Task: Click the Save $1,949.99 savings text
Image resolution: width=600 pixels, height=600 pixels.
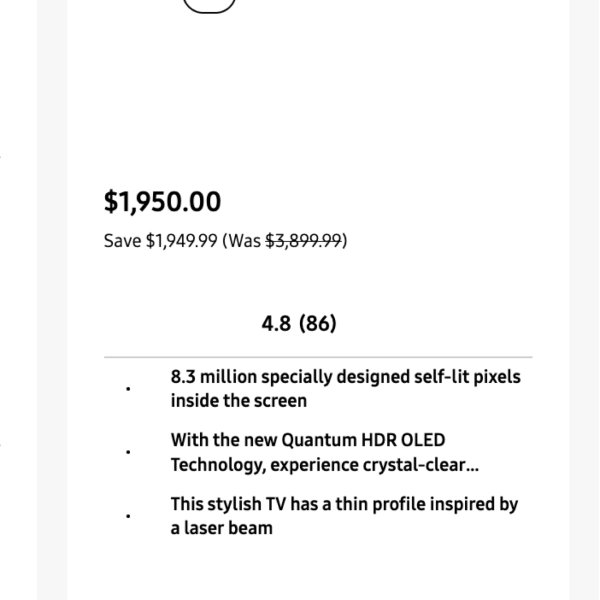Action: (160, 241)
